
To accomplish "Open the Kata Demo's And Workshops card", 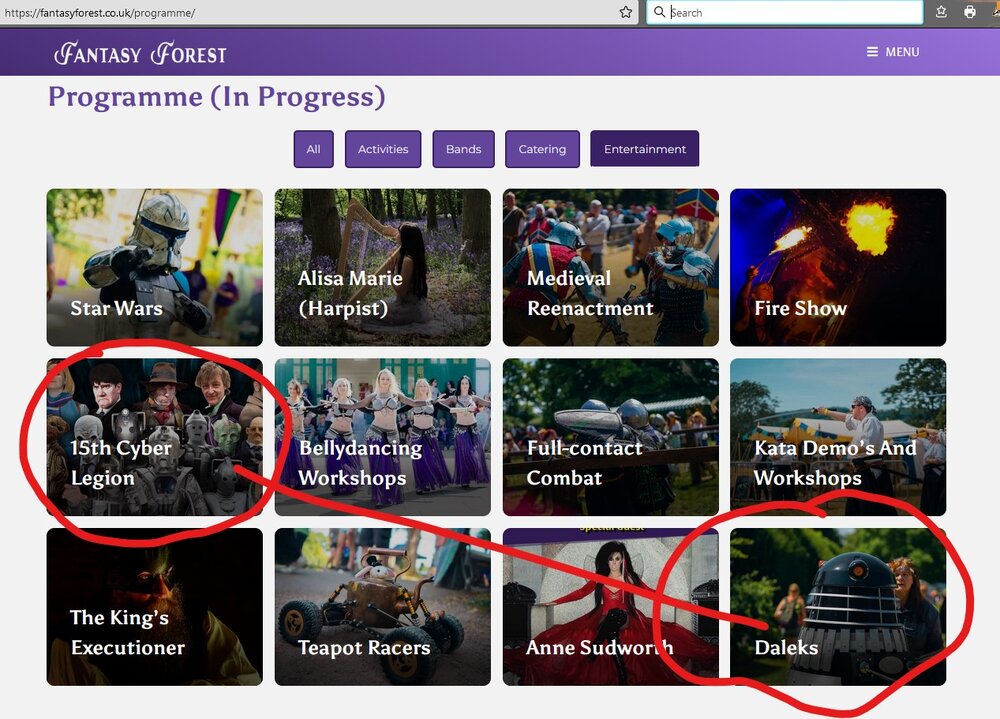I will click(838, 437).
